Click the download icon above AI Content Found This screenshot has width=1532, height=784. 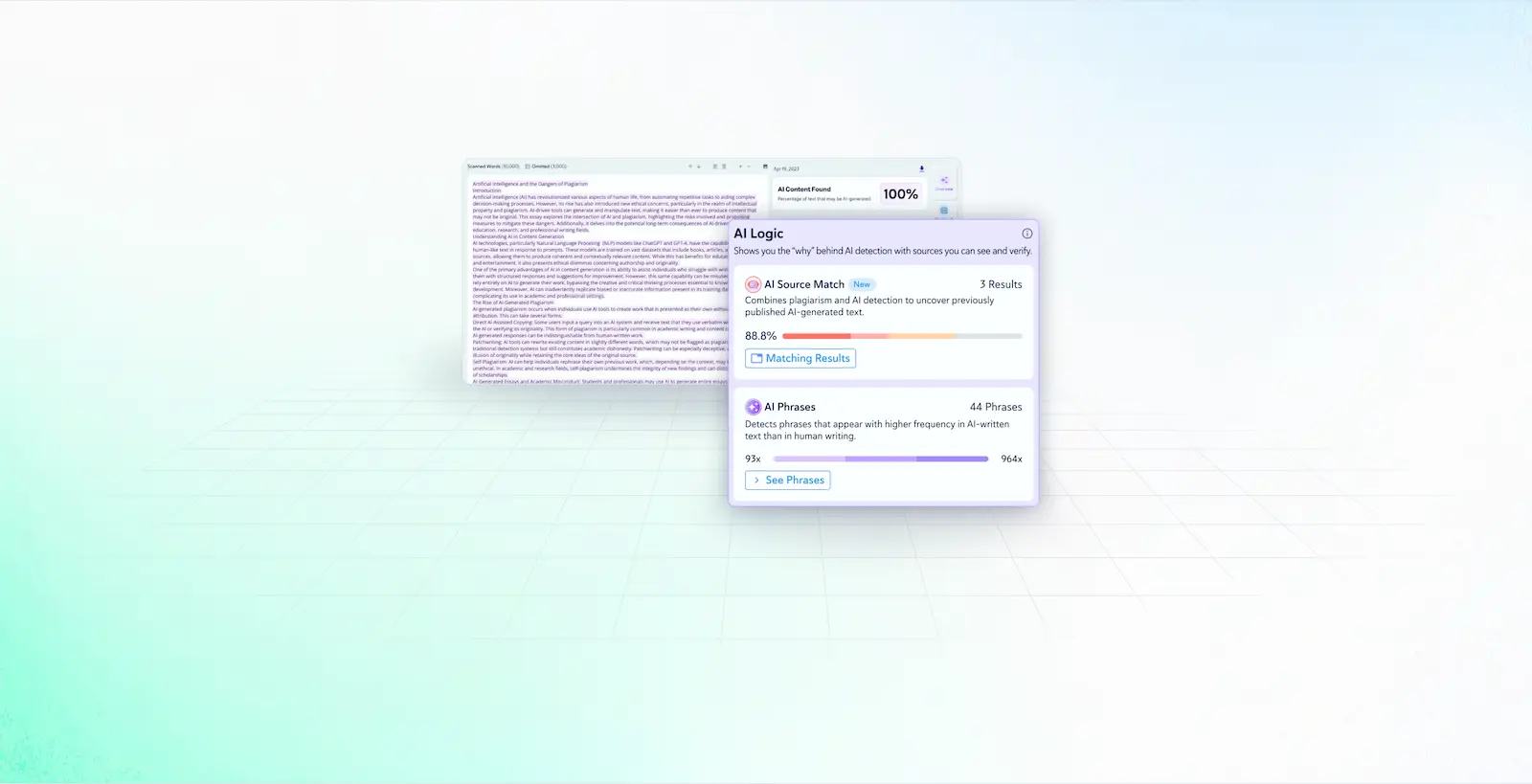coord(922,168)
